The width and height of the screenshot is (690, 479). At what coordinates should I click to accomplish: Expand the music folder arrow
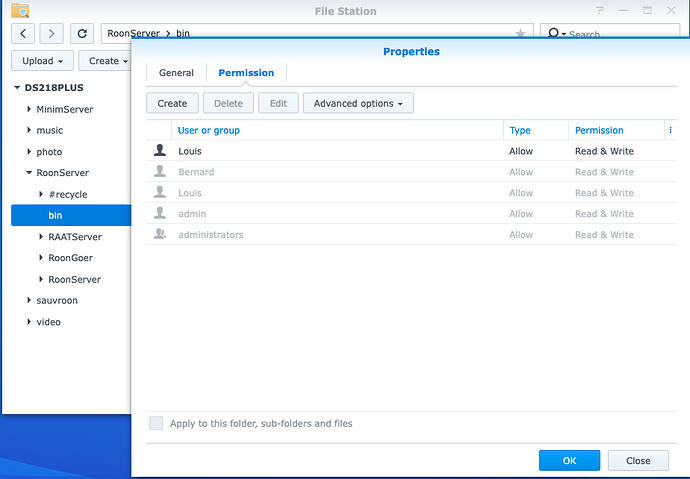point(29,130)
